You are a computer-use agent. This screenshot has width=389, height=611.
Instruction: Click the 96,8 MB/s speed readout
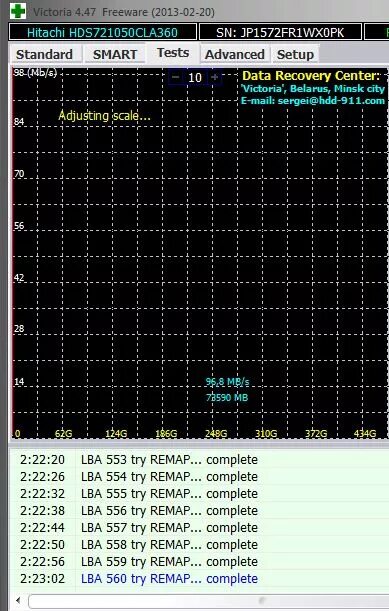pyautogui.click(x=228, y=381)
